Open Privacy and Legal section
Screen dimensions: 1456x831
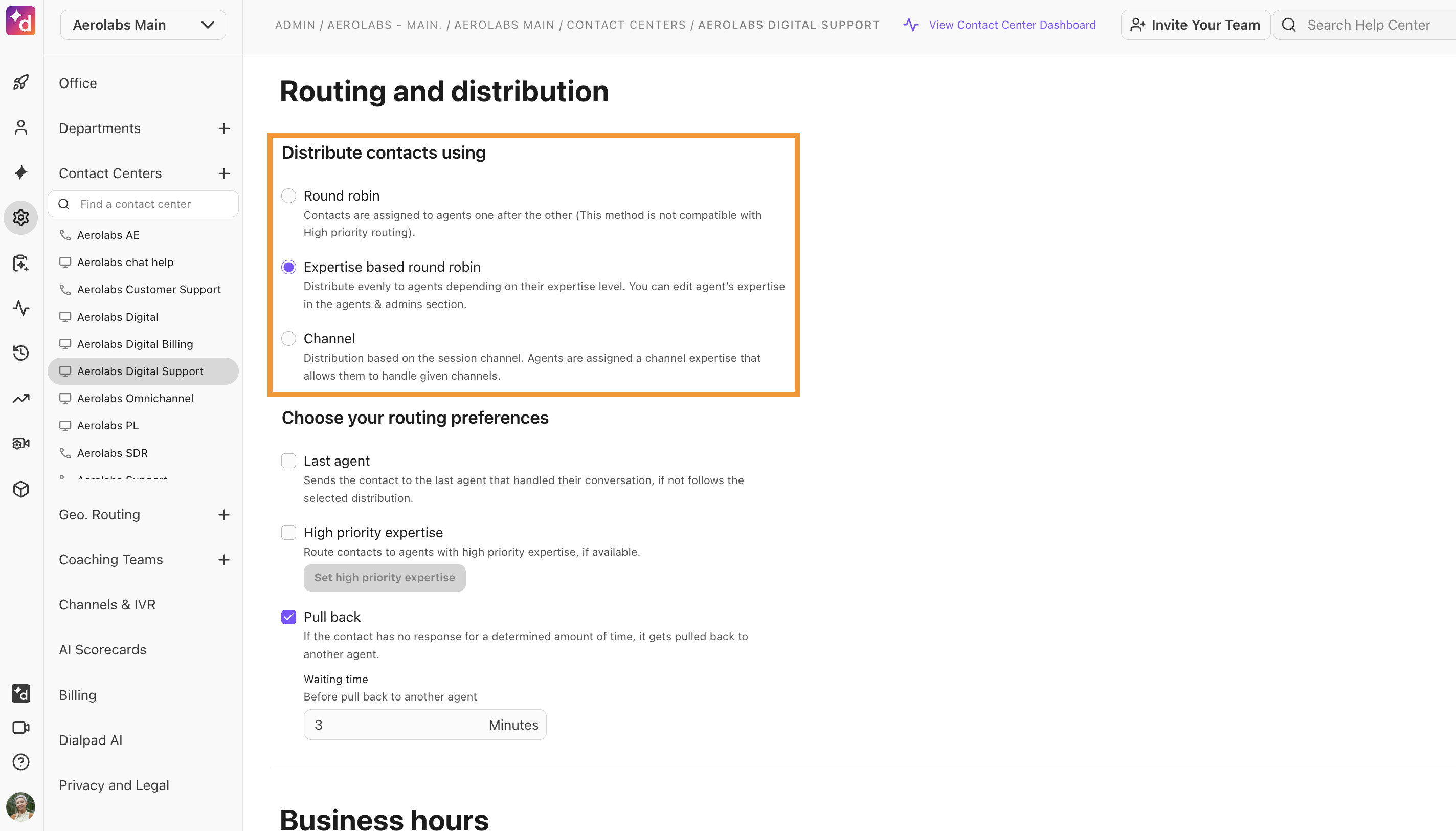(114, 785)
